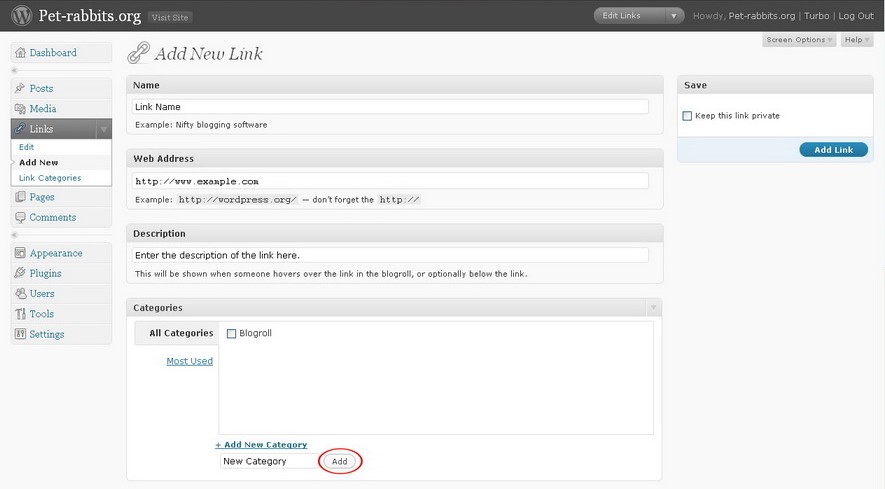Click the Posts pushpin icon
Screen dimensions: 885x489
pyautogui.click(x=20, y=88)
